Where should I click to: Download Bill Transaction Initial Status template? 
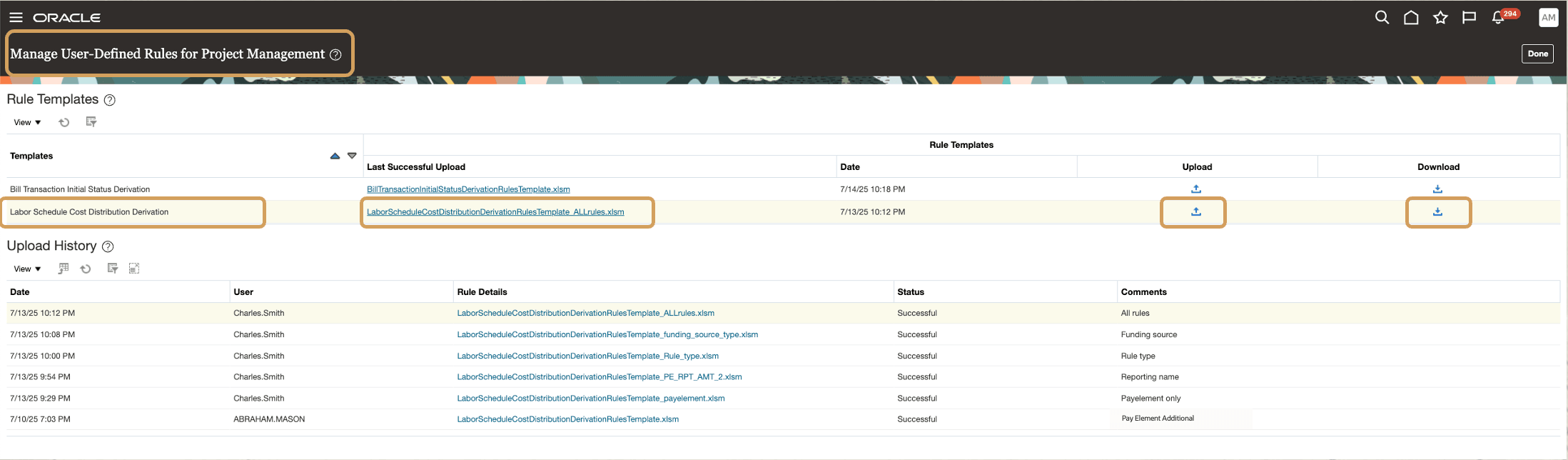click(1437, 189)
